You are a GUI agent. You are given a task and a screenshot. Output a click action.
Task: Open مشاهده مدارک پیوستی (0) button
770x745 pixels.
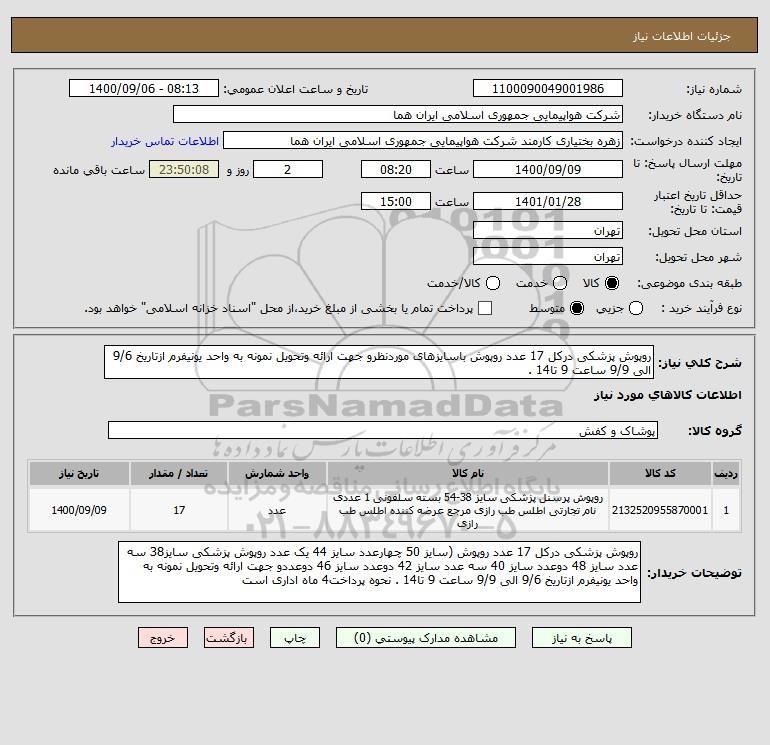(426, 638)
